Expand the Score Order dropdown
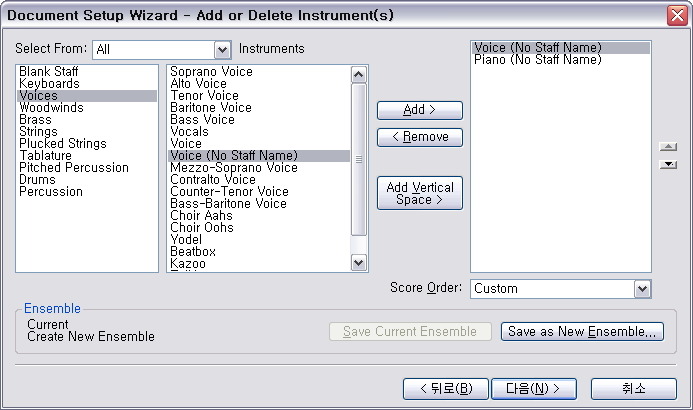The width and height of the screenshot is (693, 410). (x=642, y=289)
